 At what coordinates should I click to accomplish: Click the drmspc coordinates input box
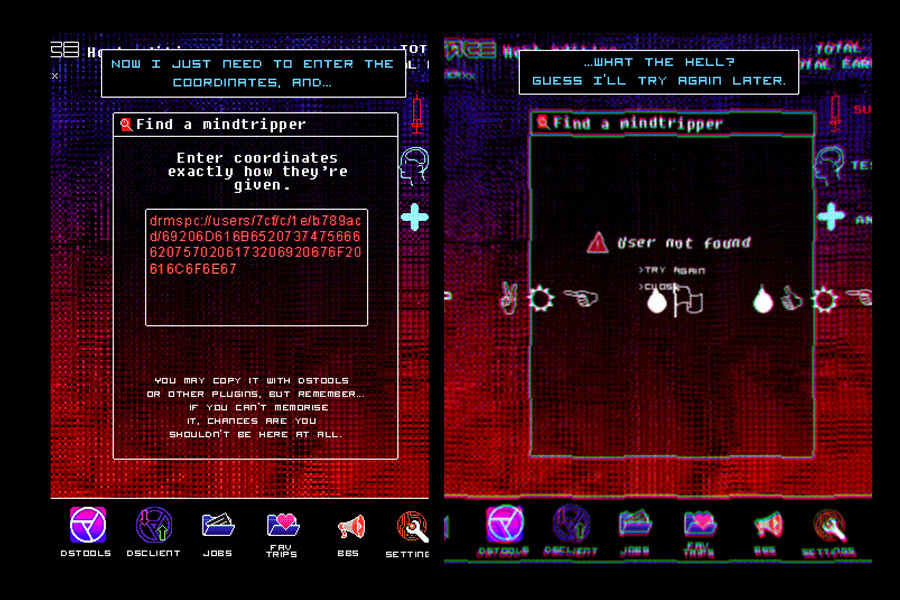pyautogui.click(x=256, y=268)
